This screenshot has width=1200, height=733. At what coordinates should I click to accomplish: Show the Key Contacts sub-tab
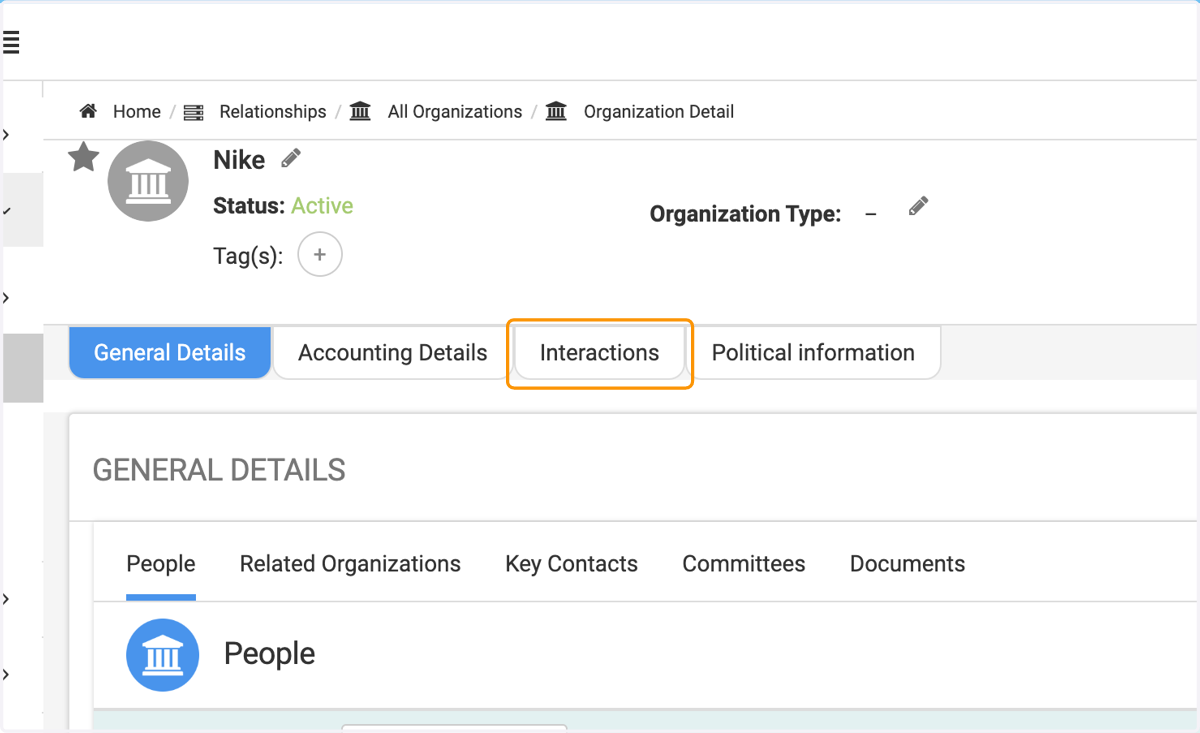coord(572,564)
